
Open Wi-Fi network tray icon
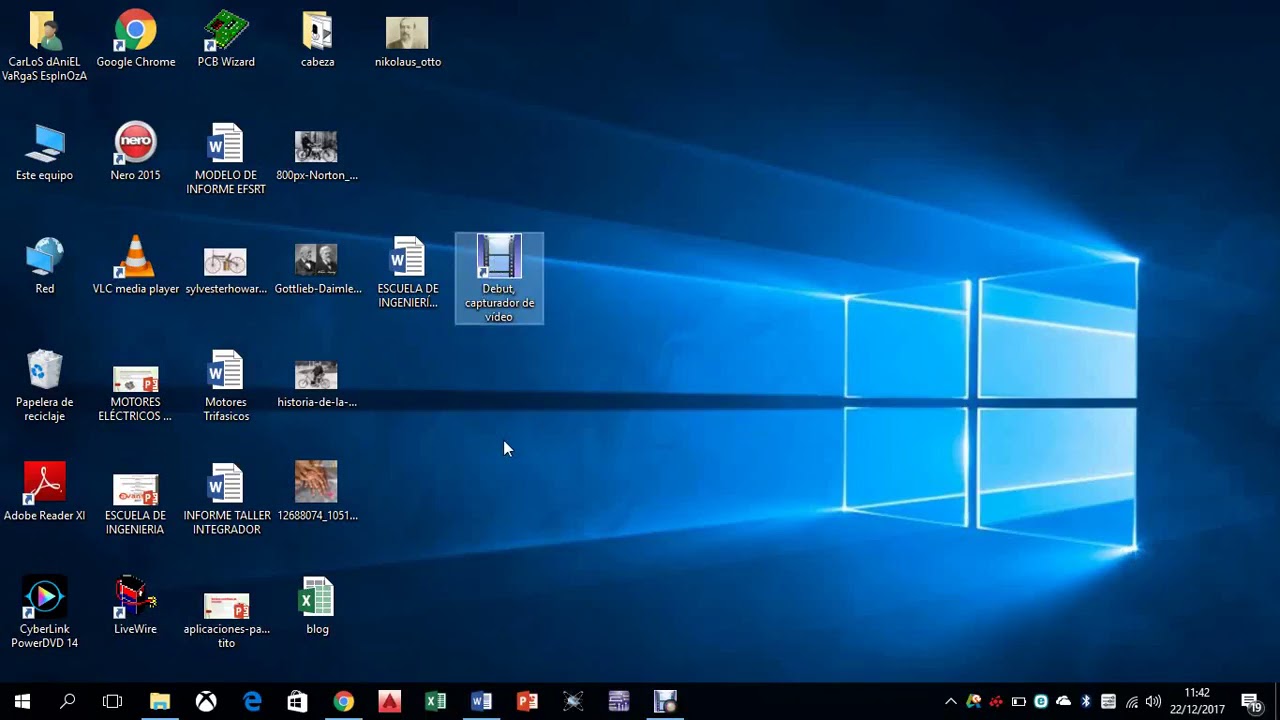(x=1131, y=702)
